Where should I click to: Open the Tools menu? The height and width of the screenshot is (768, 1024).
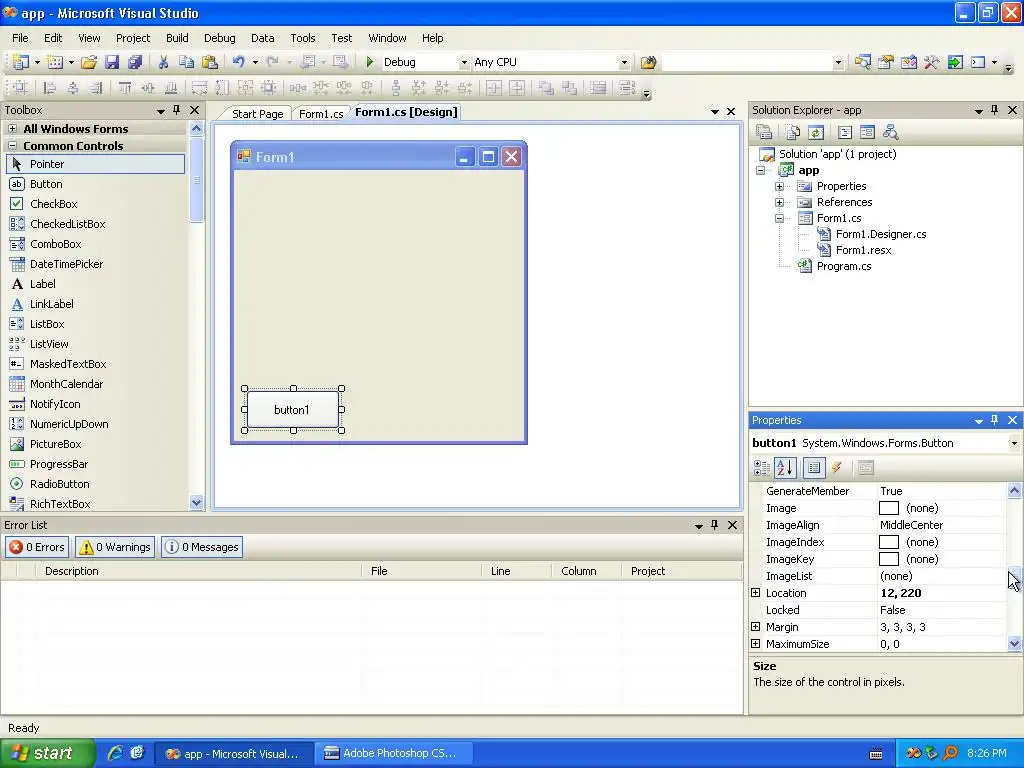tap(302, 38)
